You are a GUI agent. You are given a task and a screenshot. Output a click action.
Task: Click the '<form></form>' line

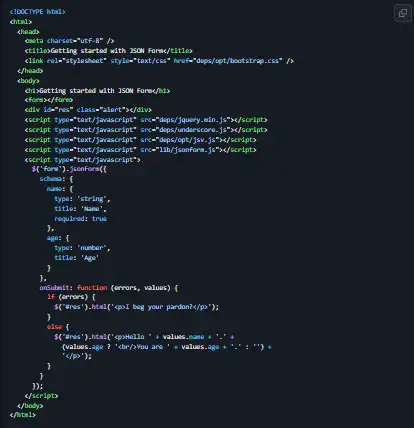pos(49,100)
